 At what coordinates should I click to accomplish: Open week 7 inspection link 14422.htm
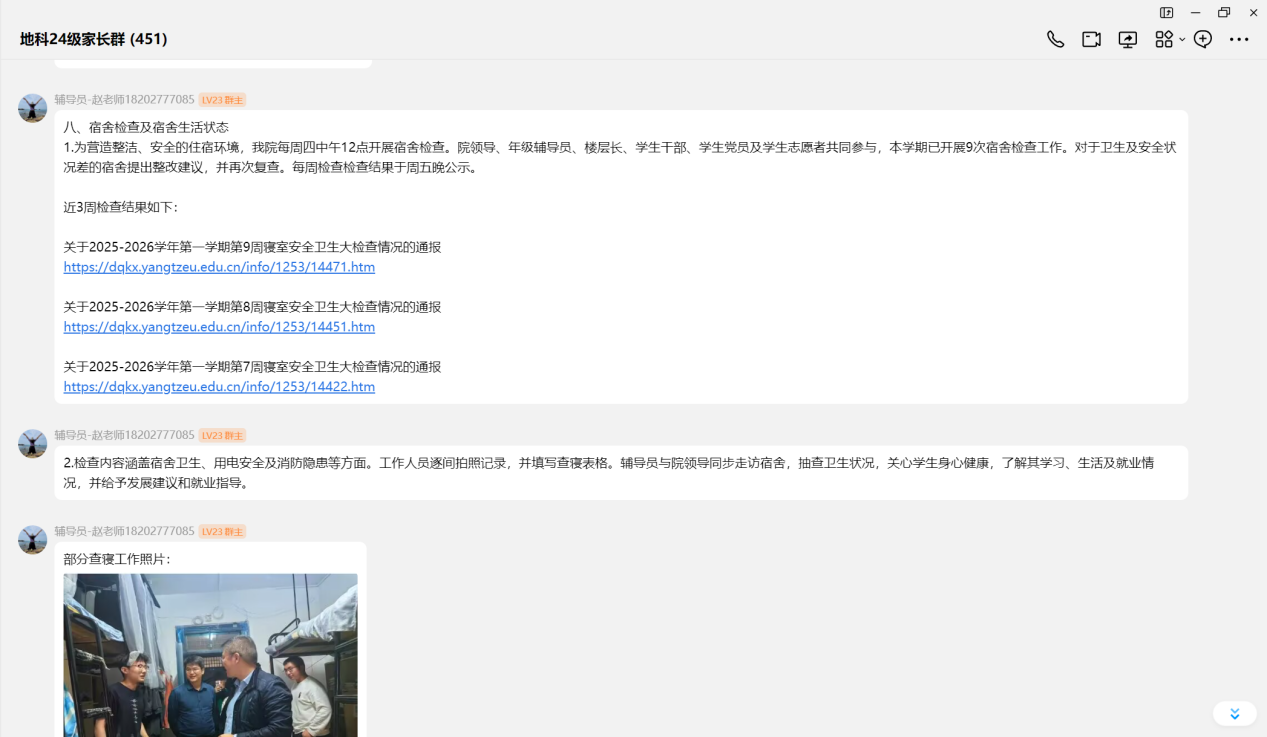(219, 387)
